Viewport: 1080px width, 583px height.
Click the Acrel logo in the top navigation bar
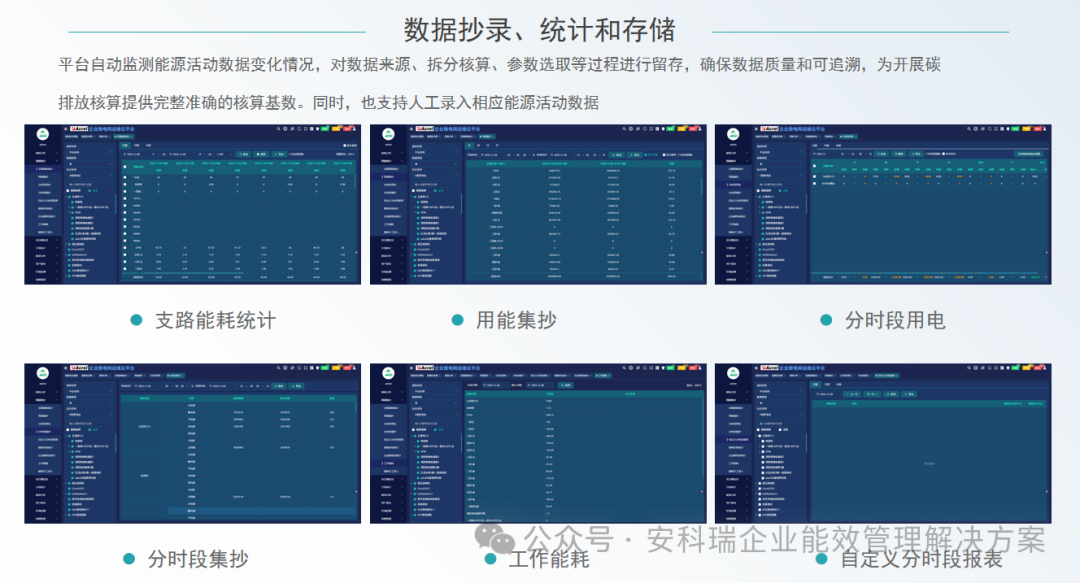[x=77, y=129]
